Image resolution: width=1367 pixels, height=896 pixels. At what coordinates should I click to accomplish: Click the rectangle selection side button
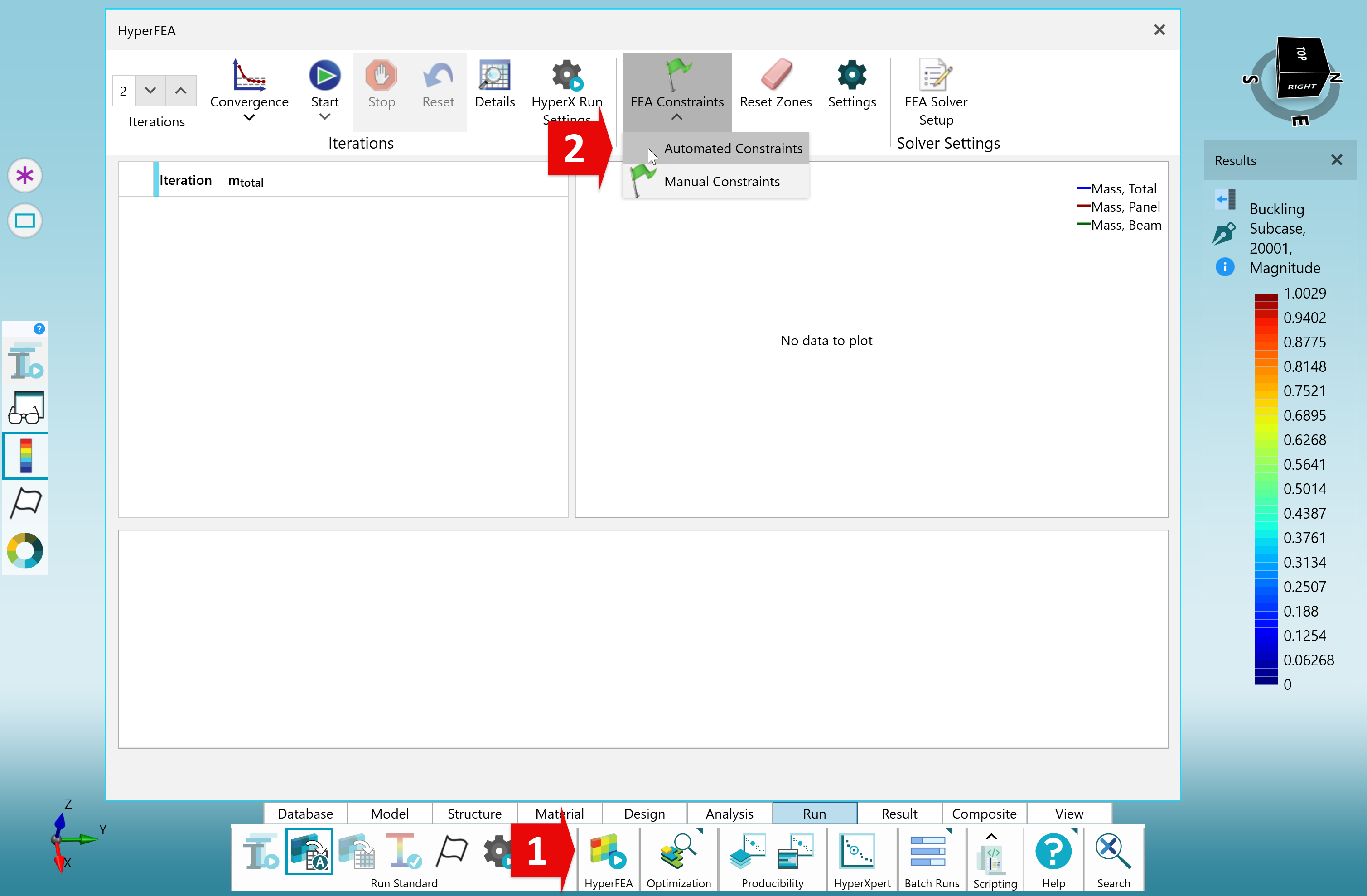click(25, 221)
